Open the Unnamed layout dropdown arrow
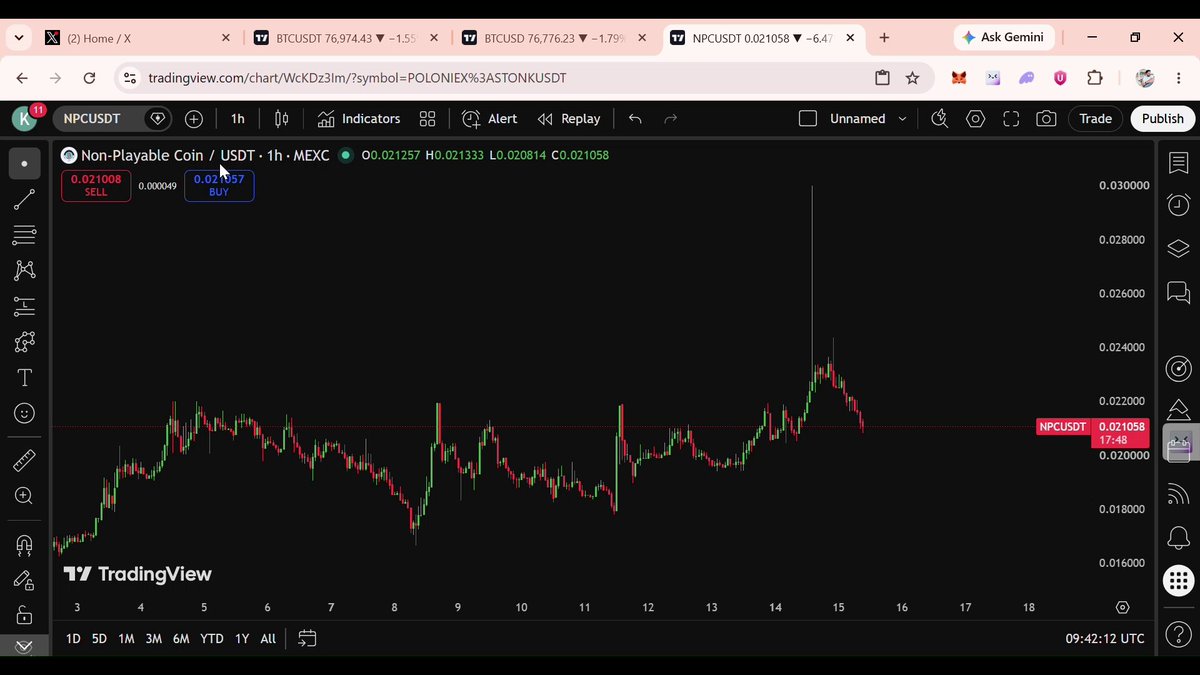The image size is (1200, 675). click(902, 119)
